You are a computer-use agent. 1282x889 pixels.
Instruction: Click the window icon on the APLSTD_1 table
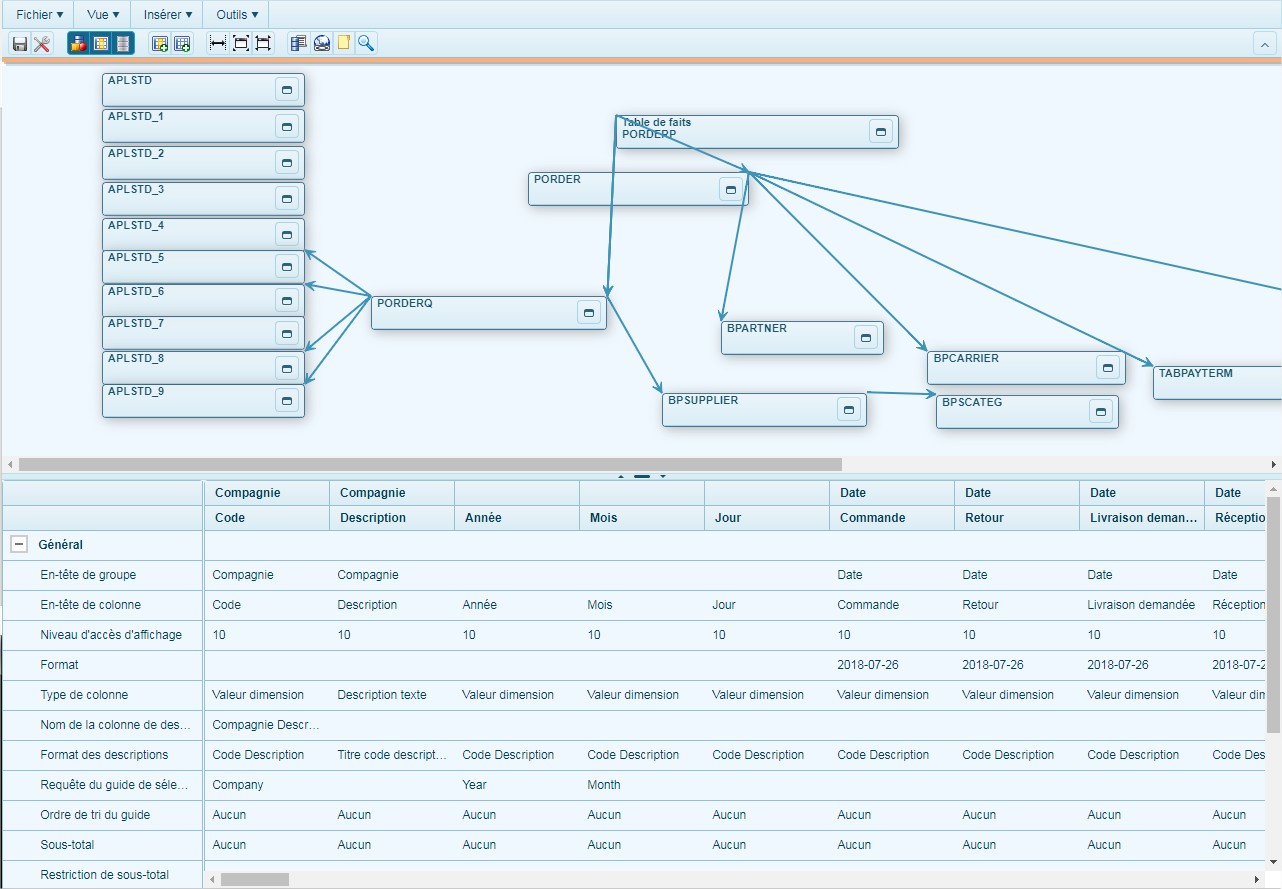pos(287,127)
